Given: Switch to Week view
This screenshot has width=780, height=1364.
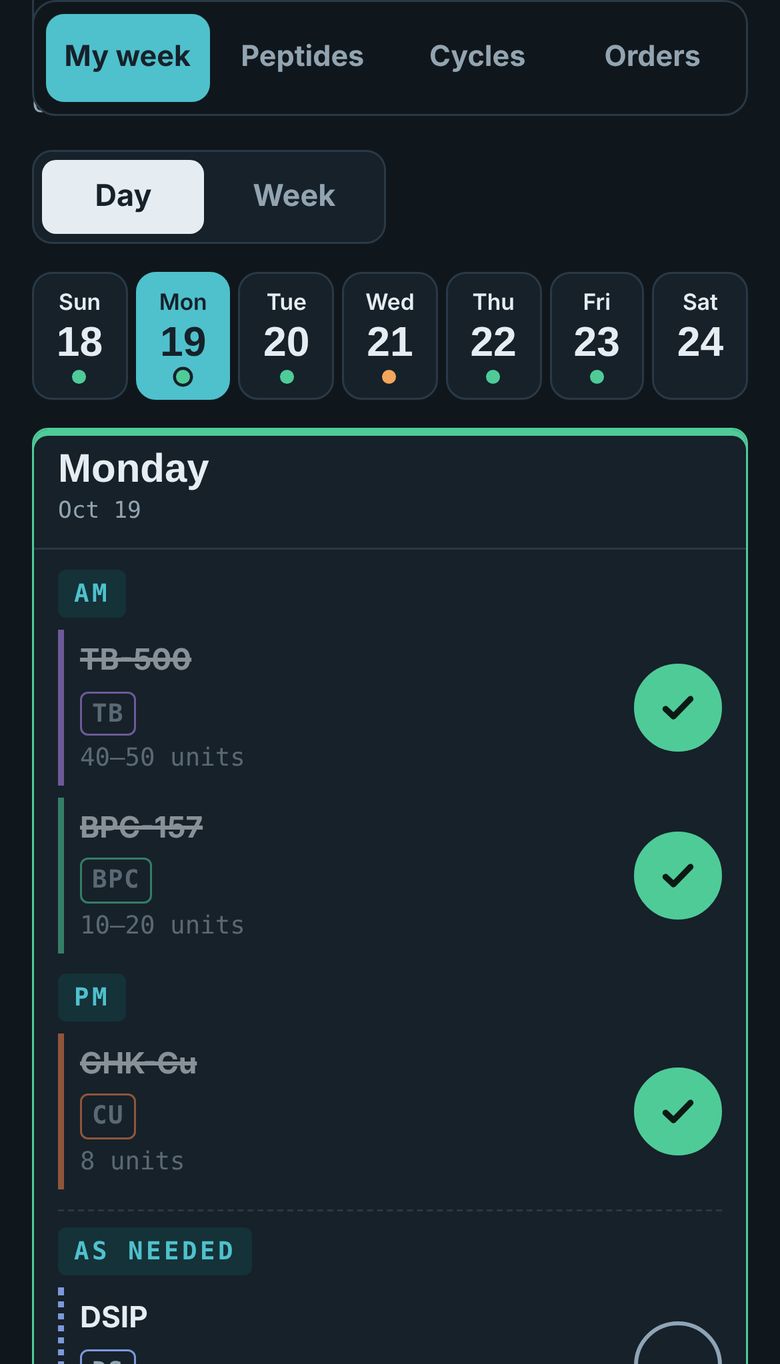Looking at the screenshot, I should click(294, 196).
